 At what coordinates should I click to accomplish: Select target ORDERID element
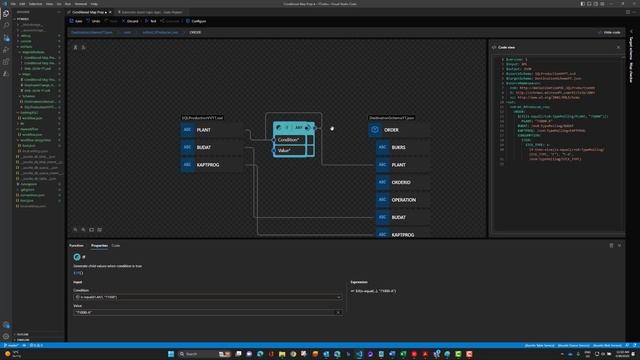point(403,182)
